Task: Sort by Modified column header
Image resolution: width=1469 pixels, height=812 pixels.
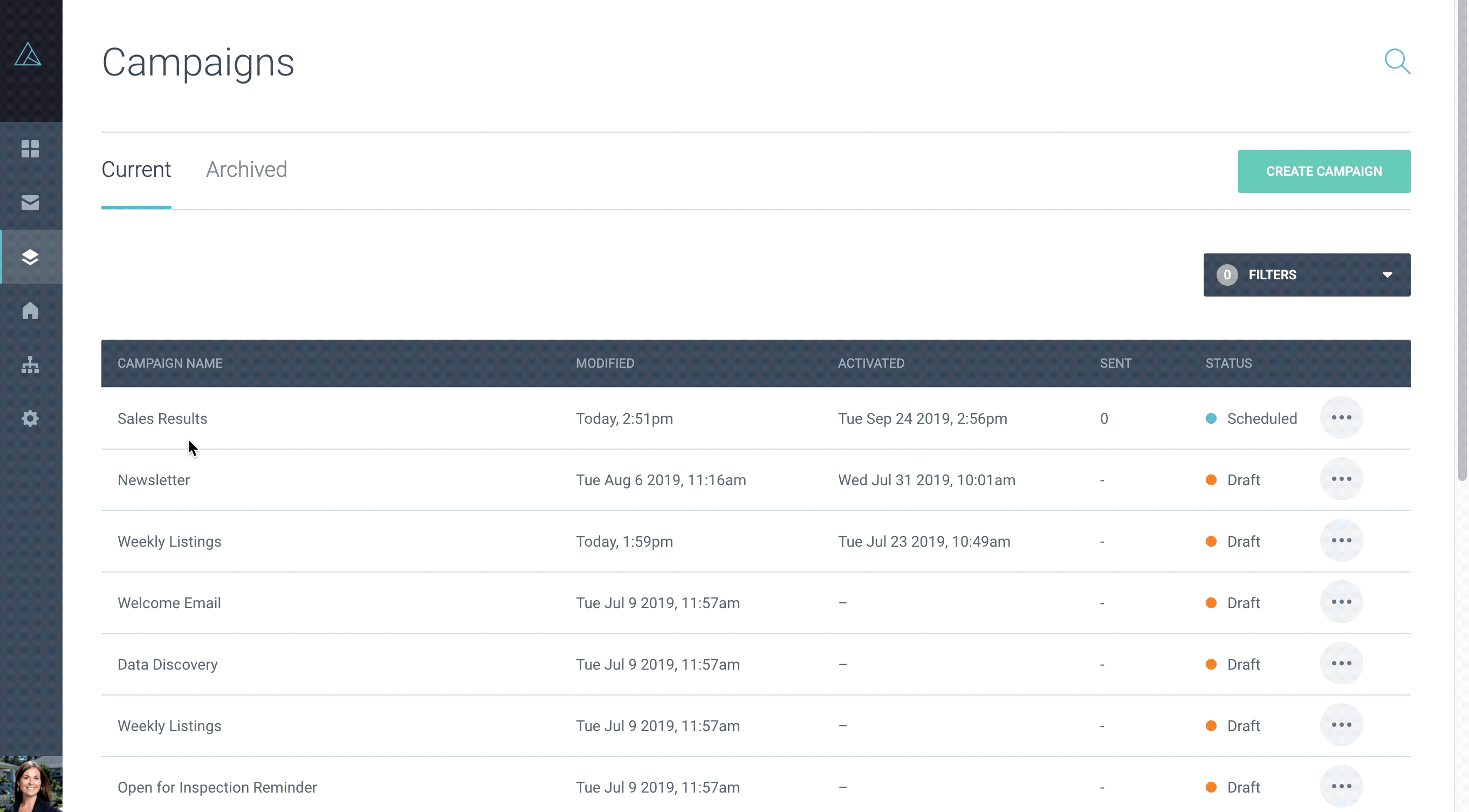Action: point(605,363)
